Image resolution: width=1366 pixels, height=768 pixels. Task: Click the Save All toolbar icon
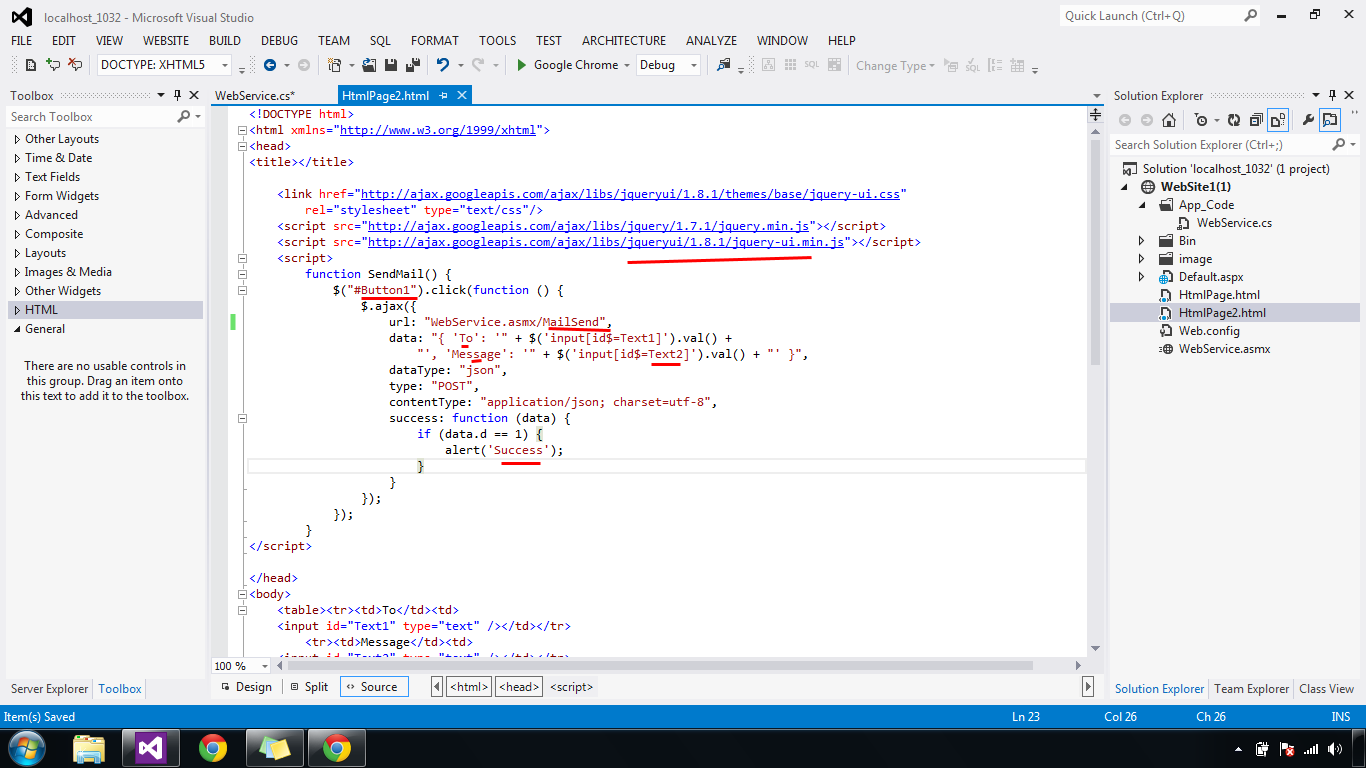click(411, 65)
